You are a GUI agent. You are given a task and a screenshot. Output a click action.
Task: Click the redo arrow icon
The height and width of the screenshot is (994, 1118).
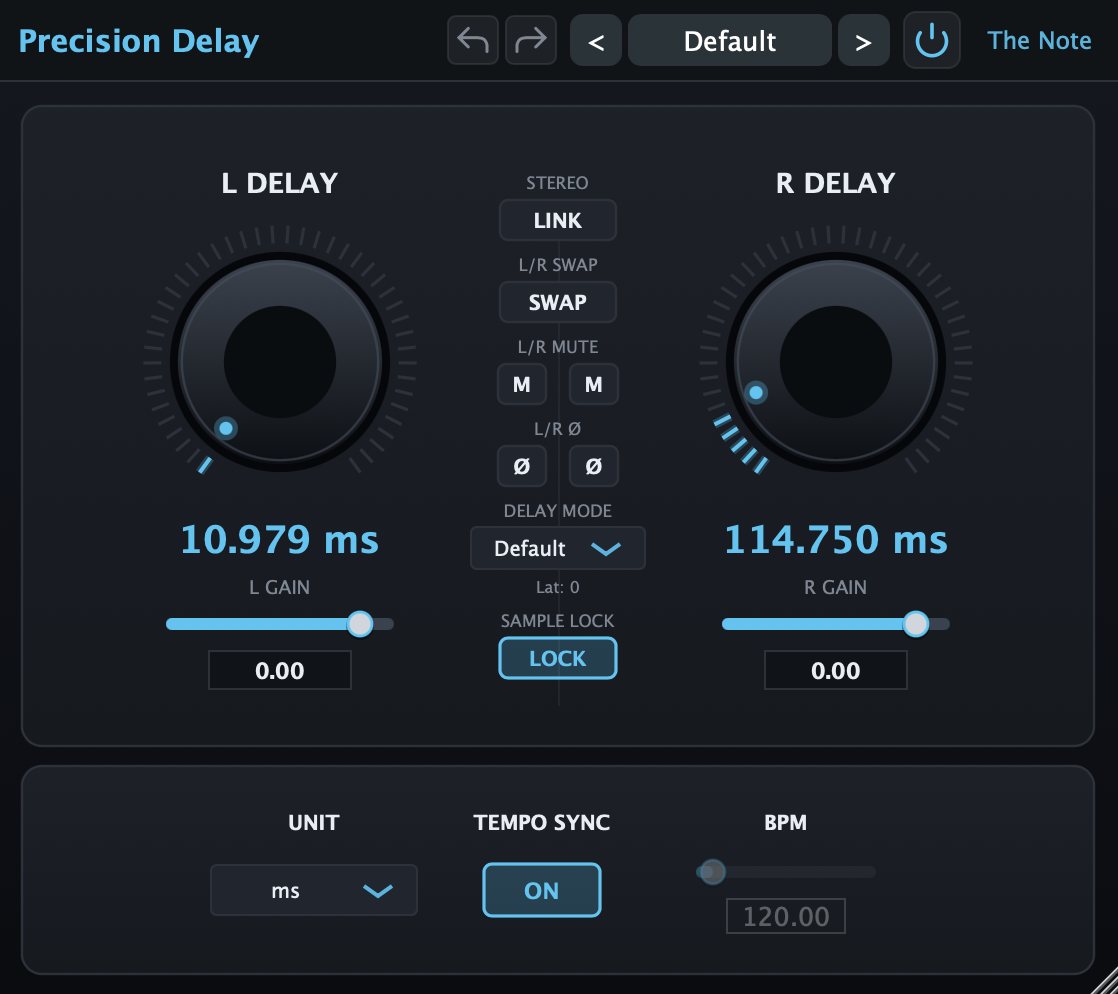(530, 41)
